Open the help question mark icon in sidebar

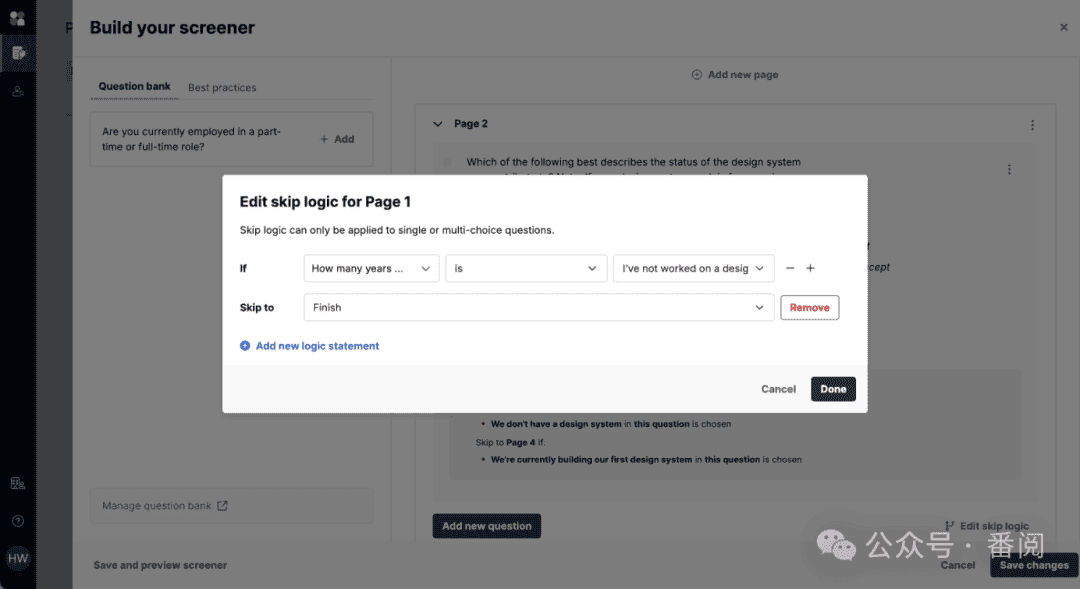click(x=18, y=521)
